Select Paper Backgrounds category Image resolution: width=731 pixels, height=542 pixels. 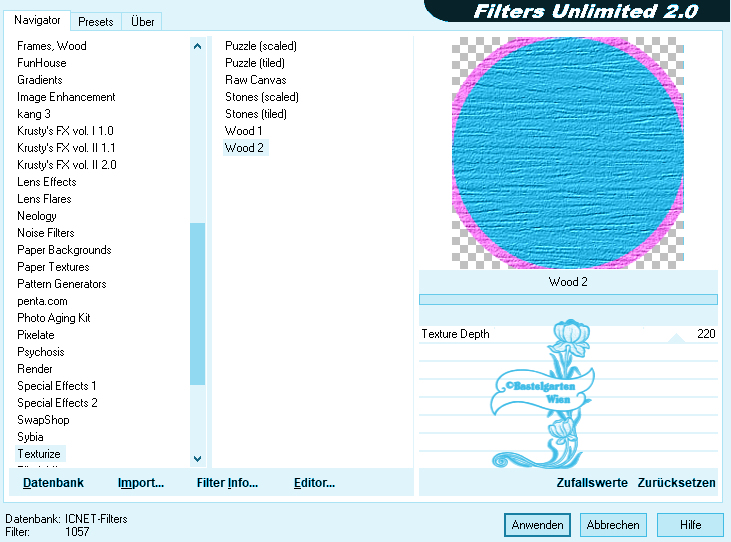coord(64,250)
